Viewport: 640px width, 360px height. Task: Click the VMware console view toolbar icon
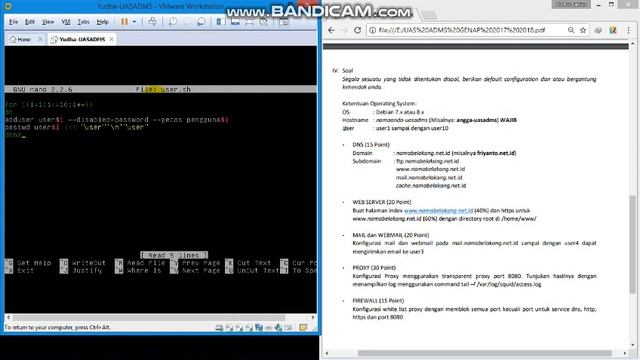[x=284, y=22]
